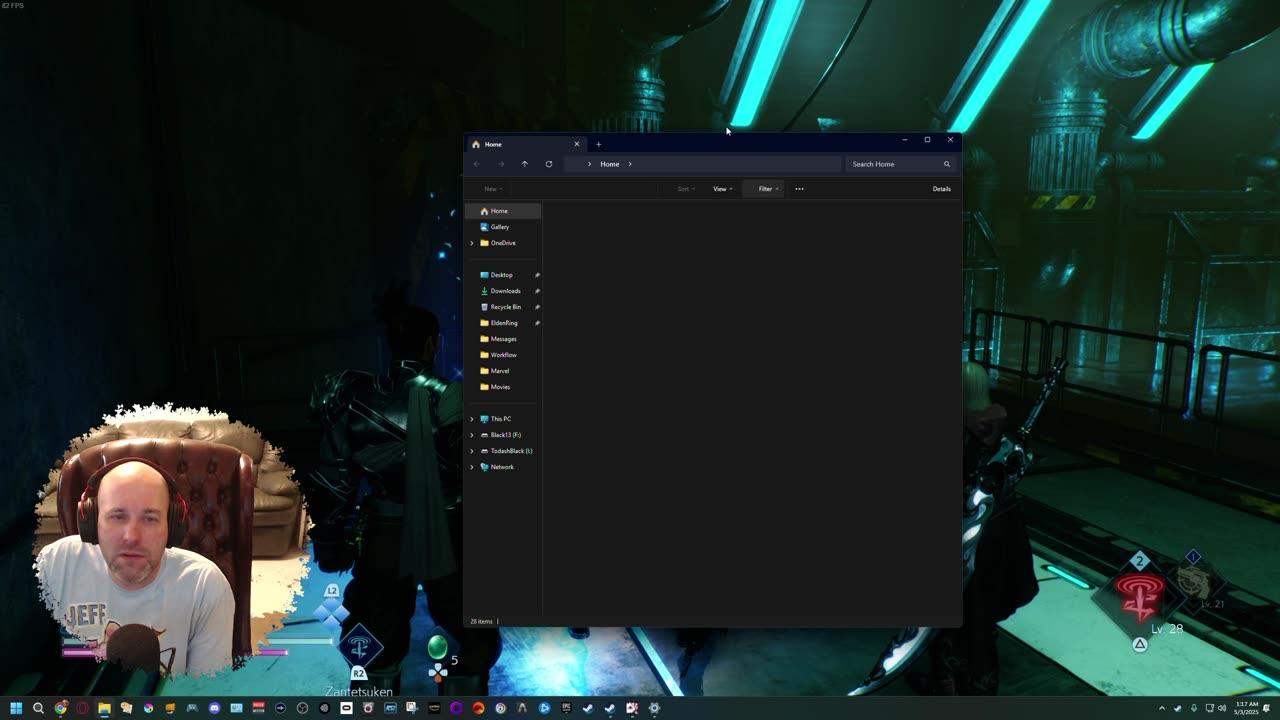Image resolution: width=1280 pixels, height=720 pixels.
Task: Unpin Desktop using its pin icon
Action: pyautogui.click(x=537, y=275)
